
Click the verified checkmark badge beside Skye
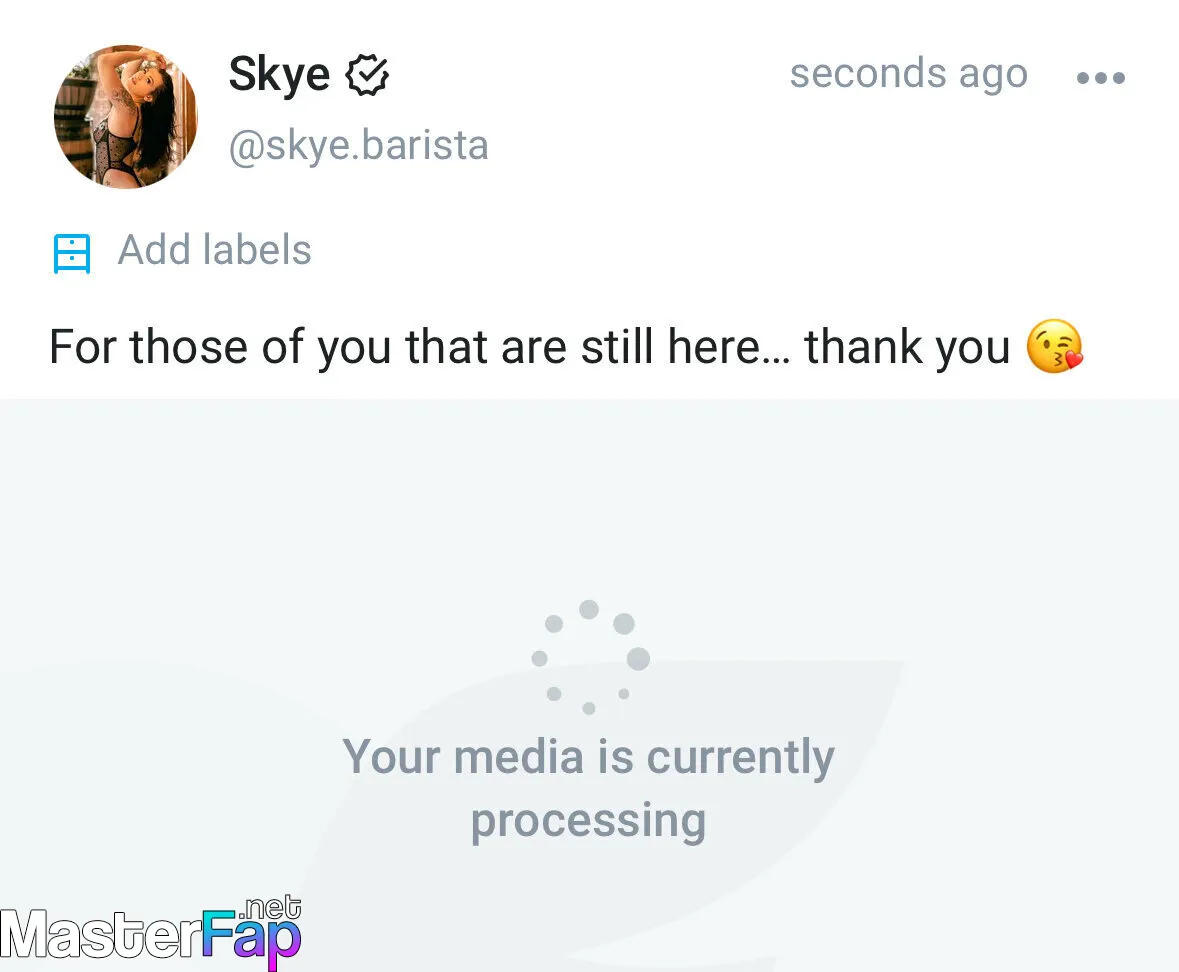367,75
